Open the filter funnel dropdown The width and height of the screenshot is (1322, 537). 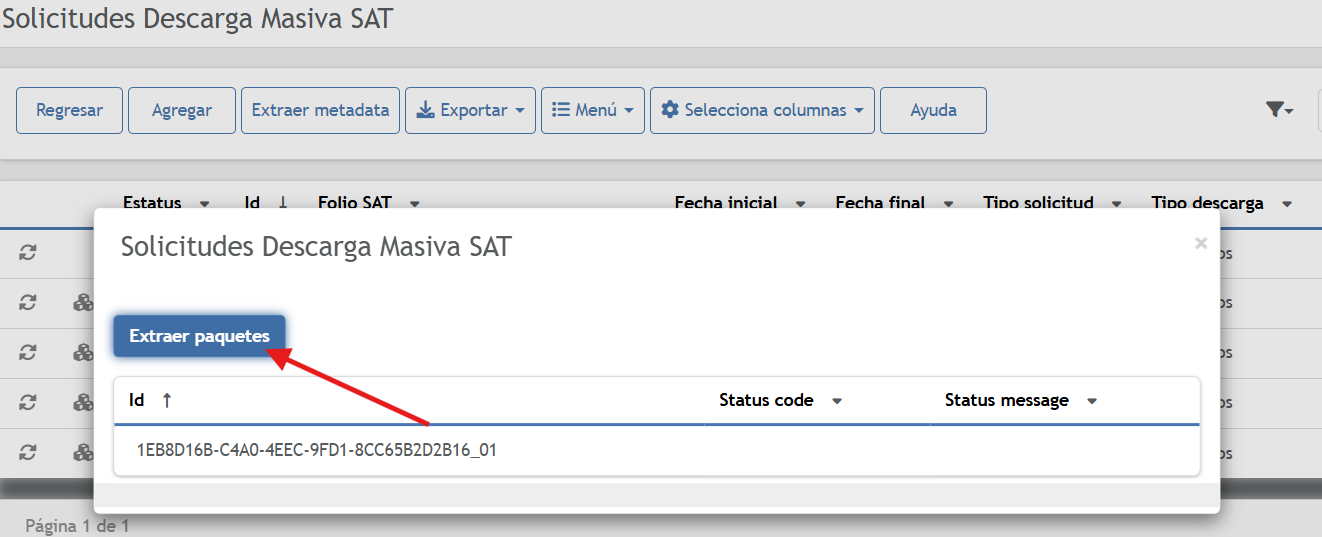[x=1279, y=110]
